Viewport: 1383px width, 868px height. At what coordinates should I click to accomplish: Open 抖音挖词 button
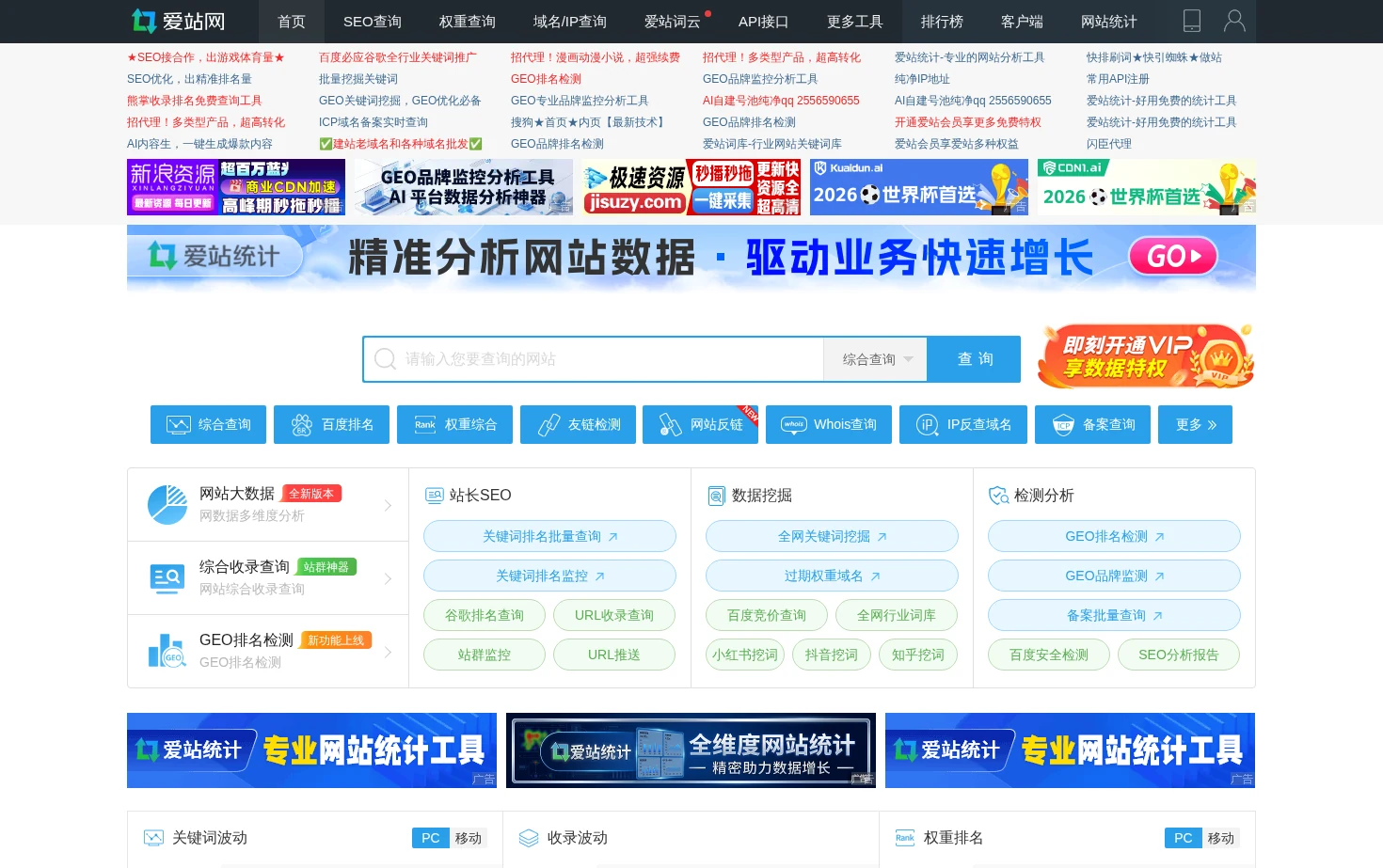tap(832, 655)
